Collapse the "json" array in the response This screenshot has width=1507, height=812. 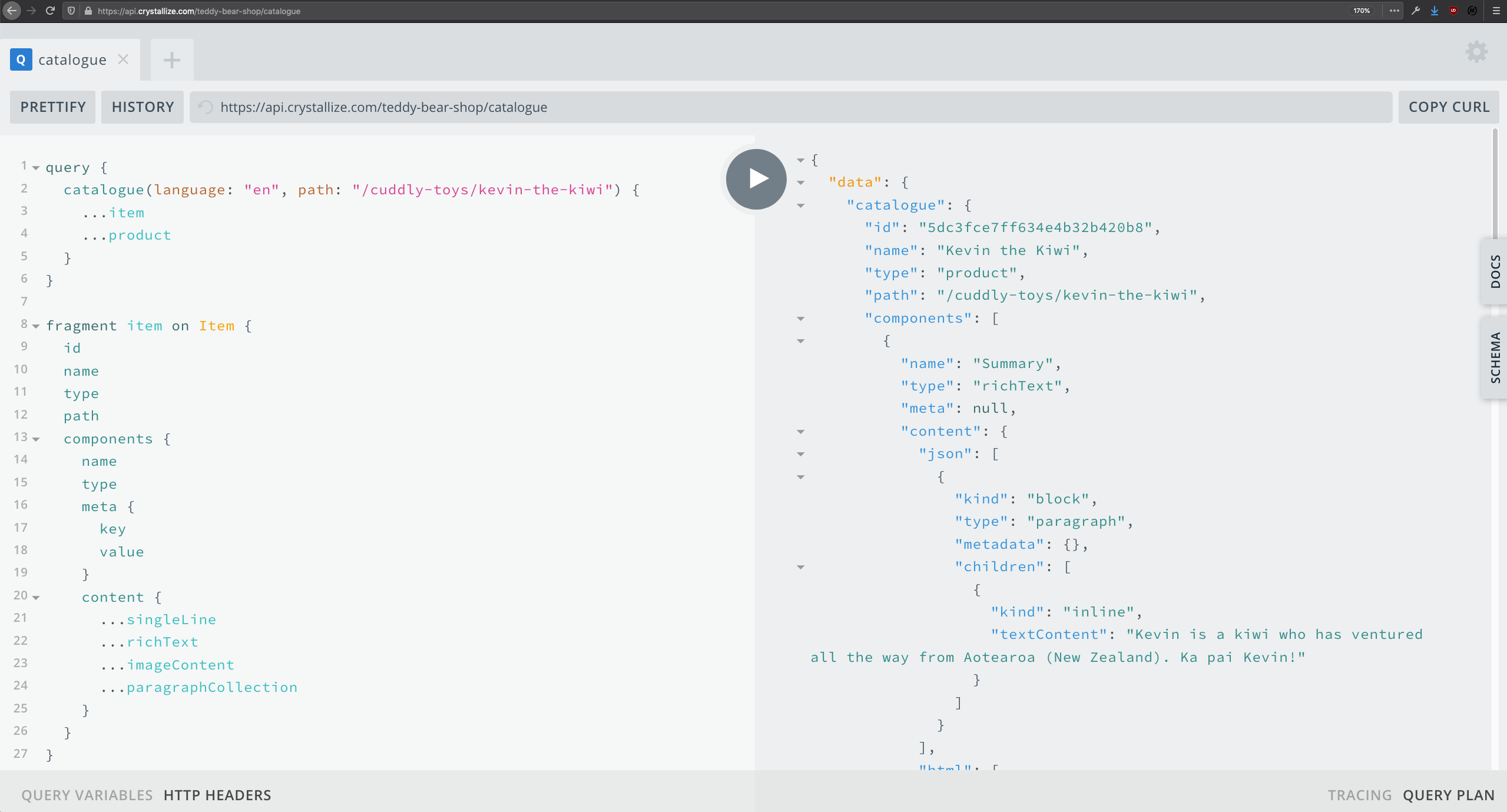click(x=801, y=454)
